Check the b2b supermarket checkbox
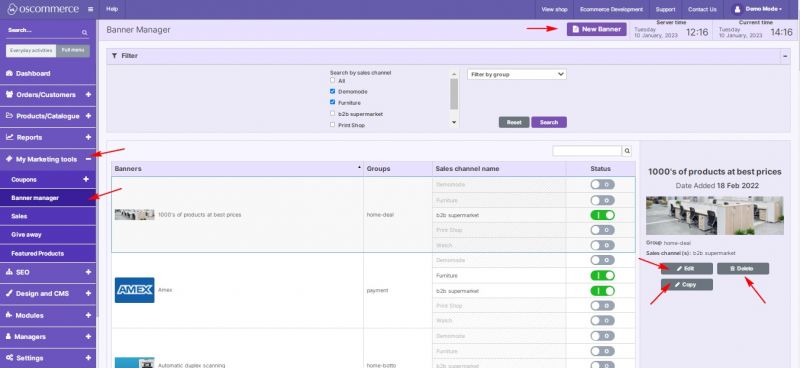Viewport: 800px width, 368px height. pyautogui.click(x=333, y=114)
